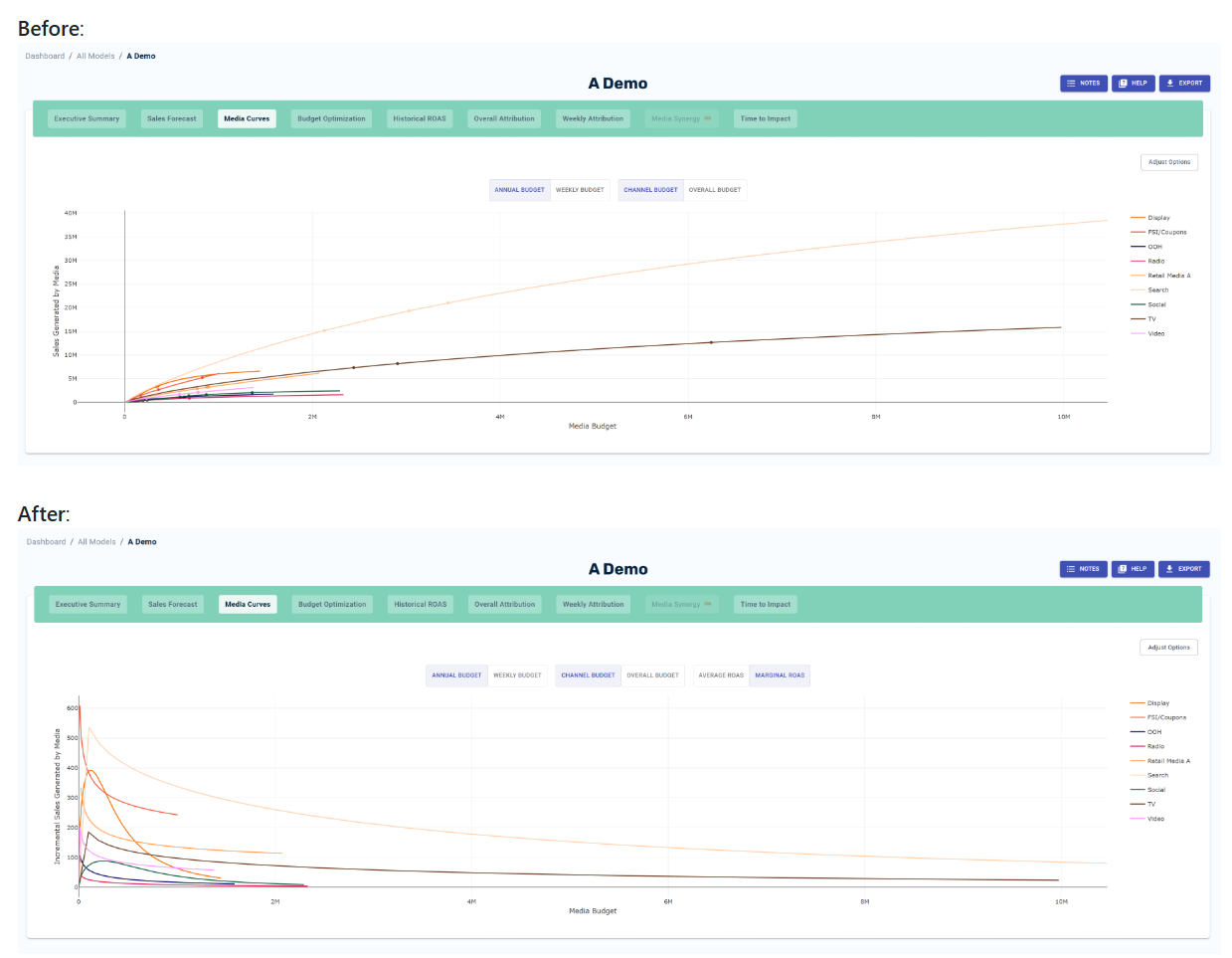The width and height of the screenshot is (1232, 958).
Task: Toggle Video legend entry in Before chart
Action: [x=1148, y=333]
